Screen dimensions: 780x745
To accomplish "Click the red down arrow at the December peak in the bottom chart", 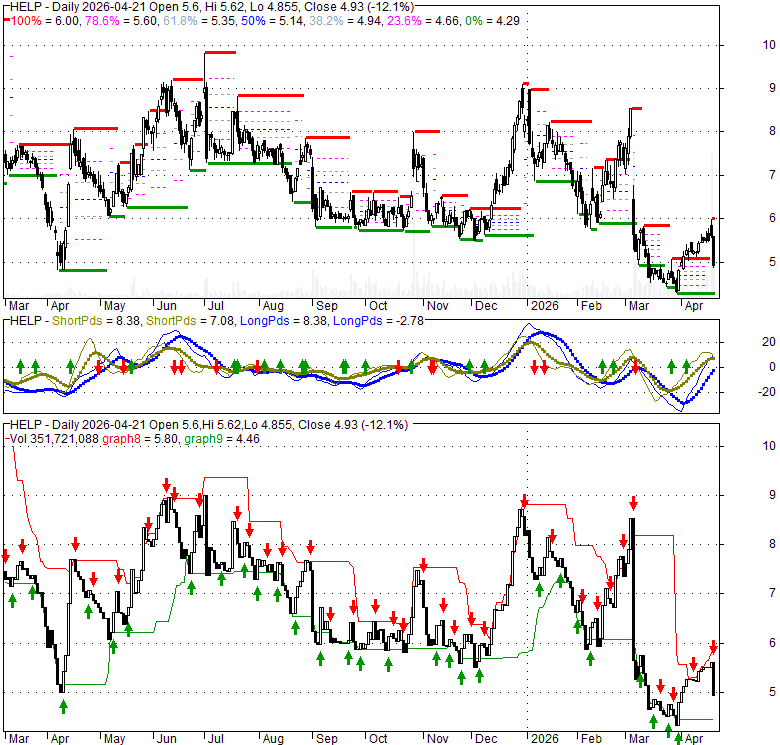I will click(523, 500).
